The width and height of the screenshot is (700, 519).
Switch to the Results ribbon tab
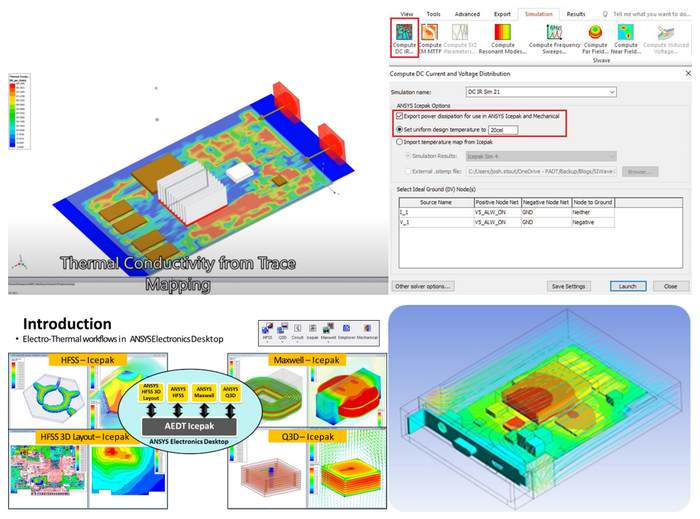point(576,14)
